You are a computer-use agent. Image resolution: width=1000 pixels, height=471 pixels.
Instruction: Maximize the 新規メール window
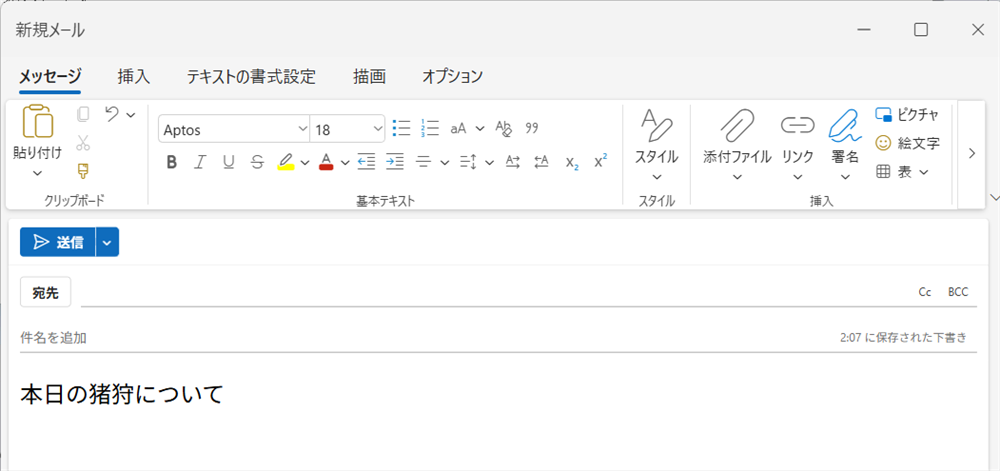click(920, 29)
